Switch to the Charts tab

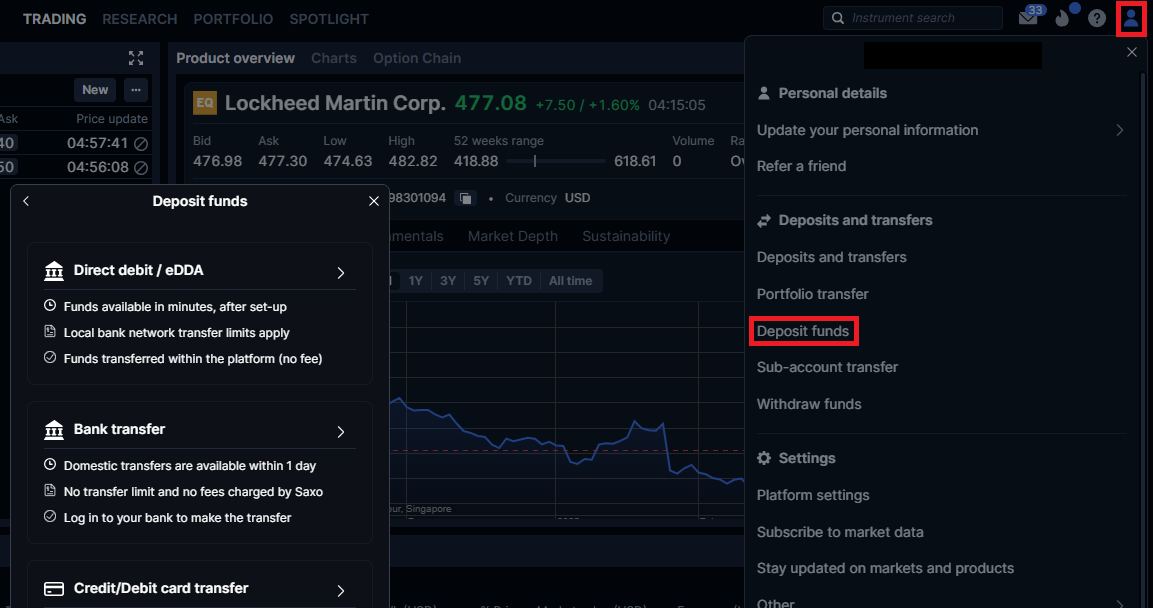pos(334,58)
